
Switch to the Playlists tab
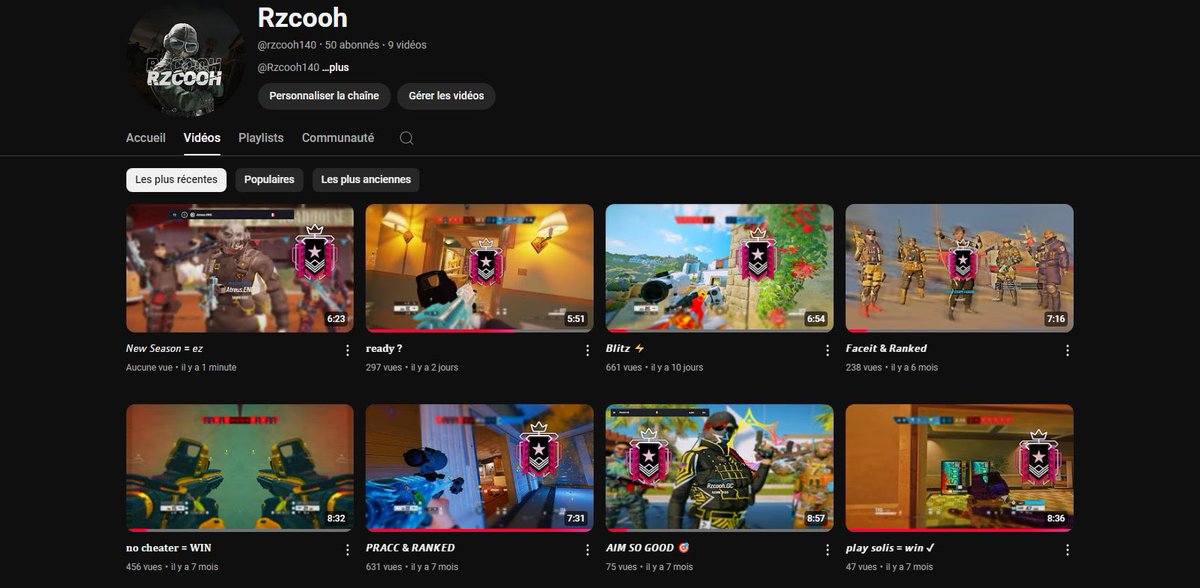pos(261,138)
